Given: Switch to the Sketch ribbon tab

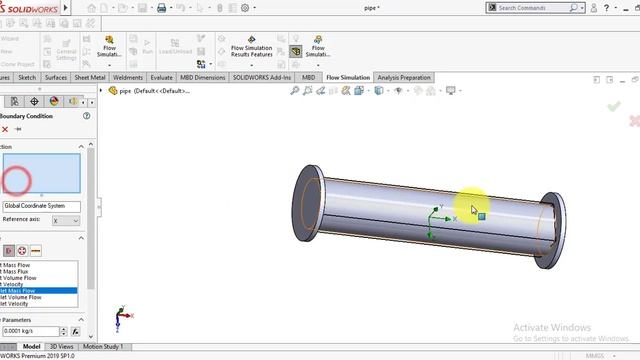Looking at the screenshot, I should (x=27, y=78).
